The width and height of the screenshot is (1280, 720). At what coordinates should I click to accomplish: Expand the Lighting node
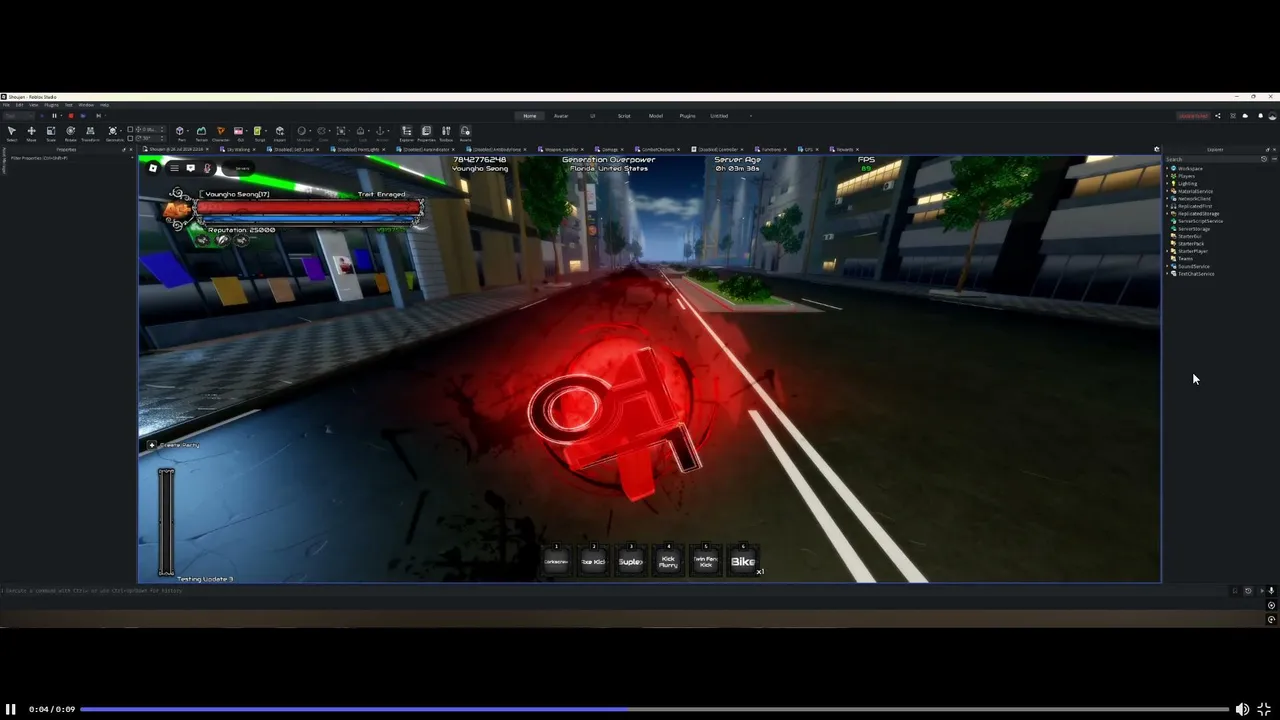click(x=1167, y=183)
